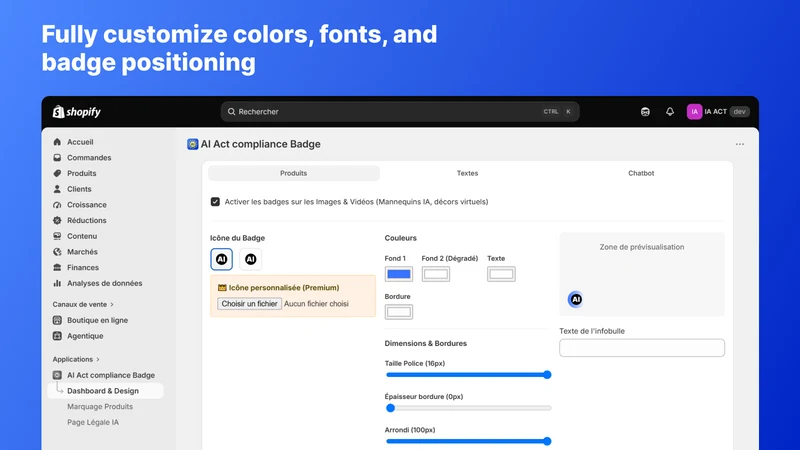This screenshot has height=450, width=800.
Task: Open the three-dot more actions menu
Action: tap(739, 144)
